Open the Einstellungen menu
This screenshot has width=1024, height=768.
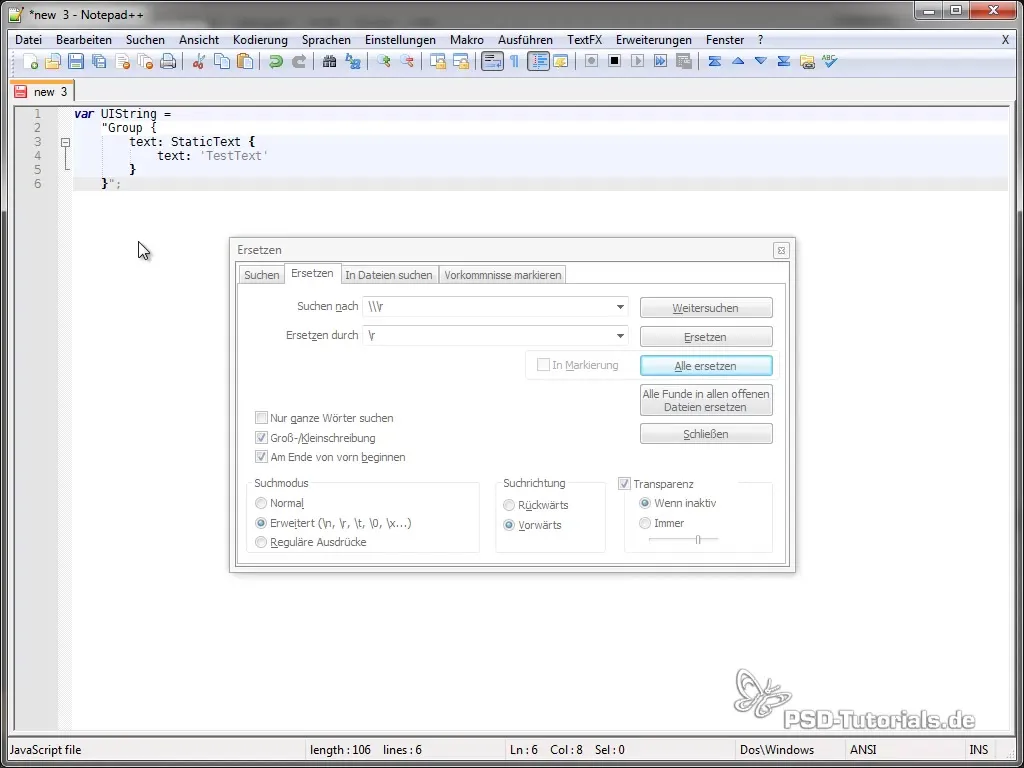[x=400, y=40]
